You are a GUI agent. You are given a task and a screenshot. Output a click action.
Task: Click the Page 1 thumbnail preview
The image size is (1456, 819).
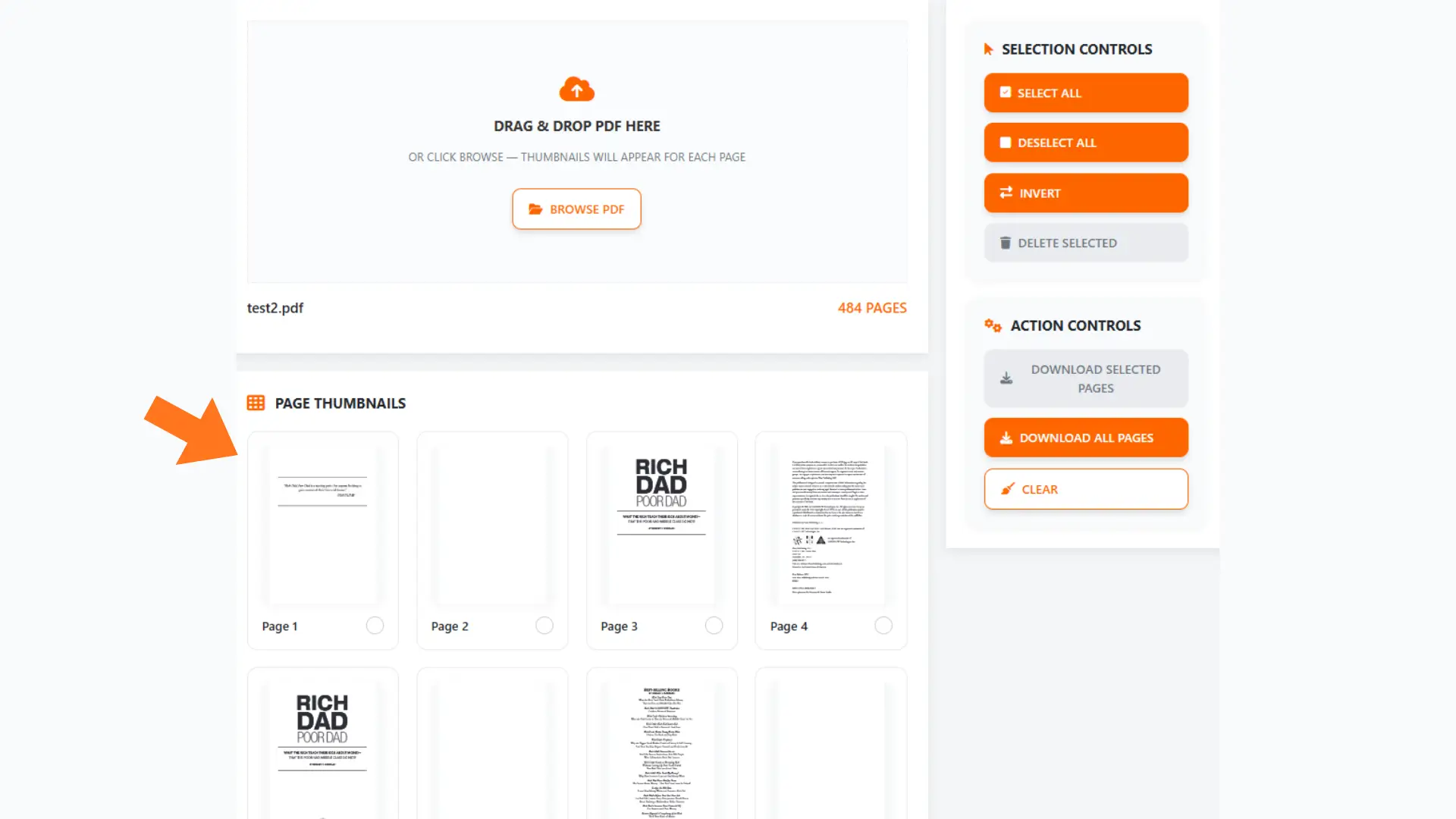pos(322,523)
